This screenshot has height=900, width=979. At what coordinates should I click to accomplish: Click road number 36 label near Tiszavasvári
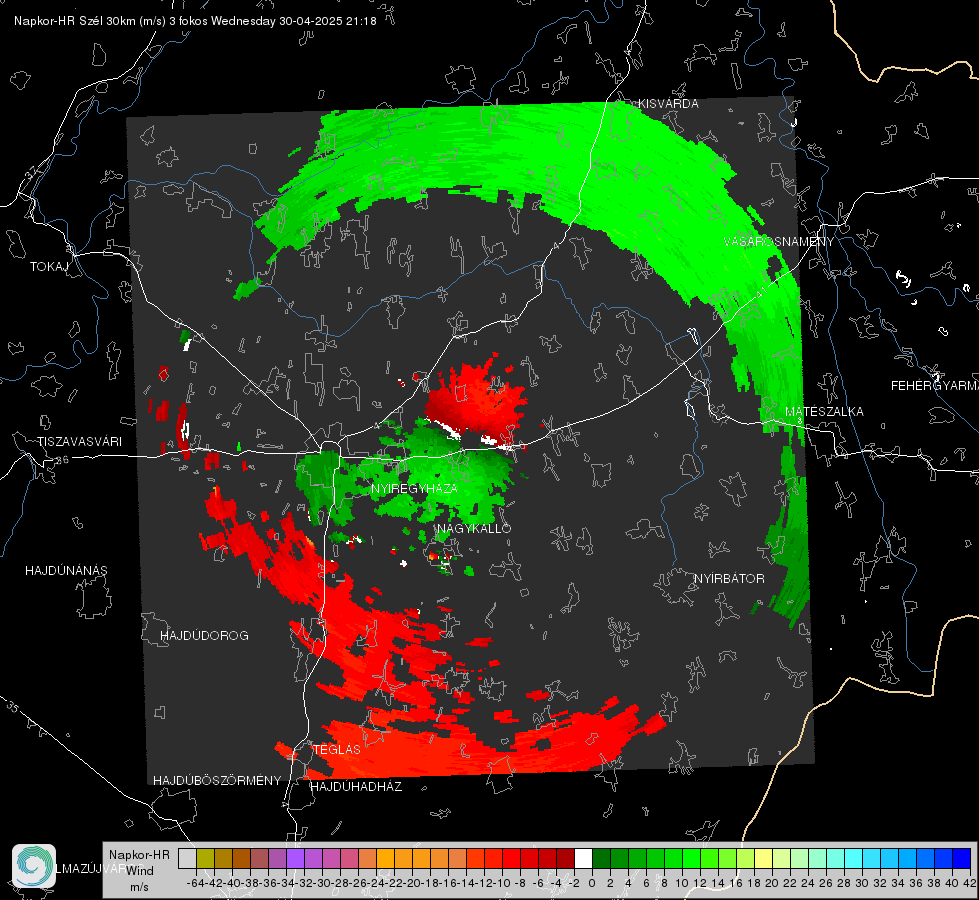click(62, 460)
